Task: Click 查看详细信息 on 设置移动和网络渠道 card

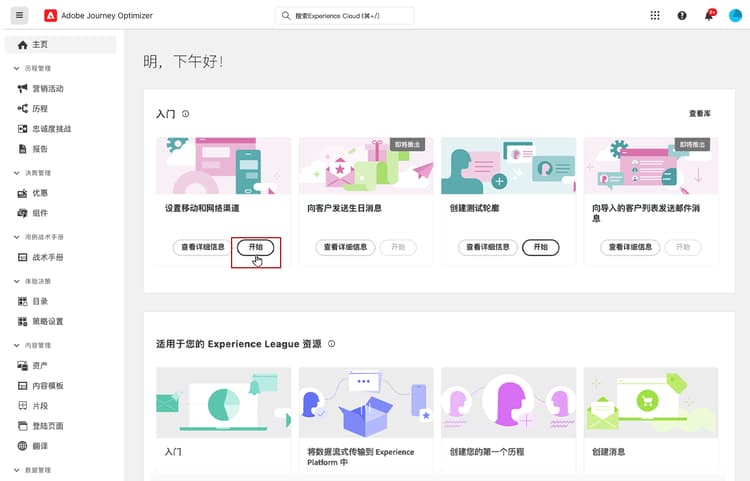Action: pyautogui.click(x=203, y=247)
